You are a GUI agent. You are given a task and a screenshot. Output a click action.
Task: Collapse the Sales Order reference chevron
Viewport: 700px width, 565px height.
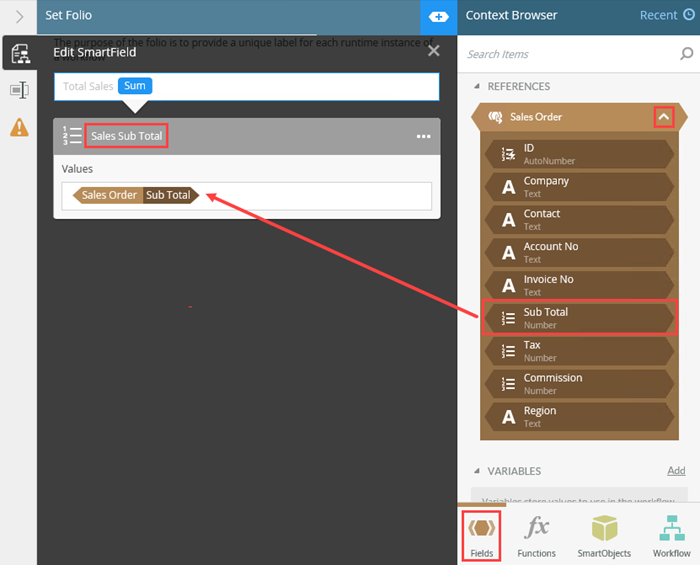coord(664,117)
